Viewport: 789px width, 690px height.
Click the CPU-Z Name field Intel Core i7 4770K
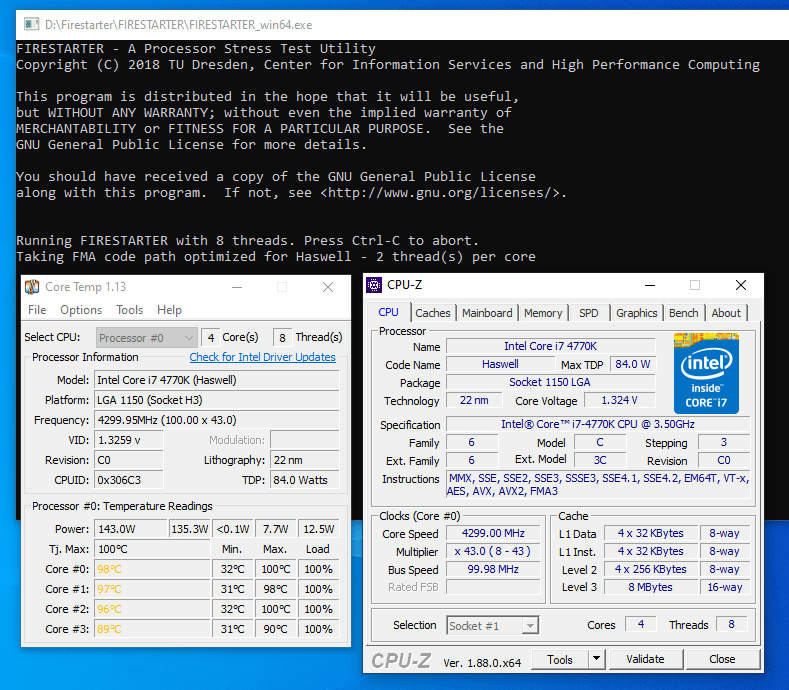coord(550,346)
